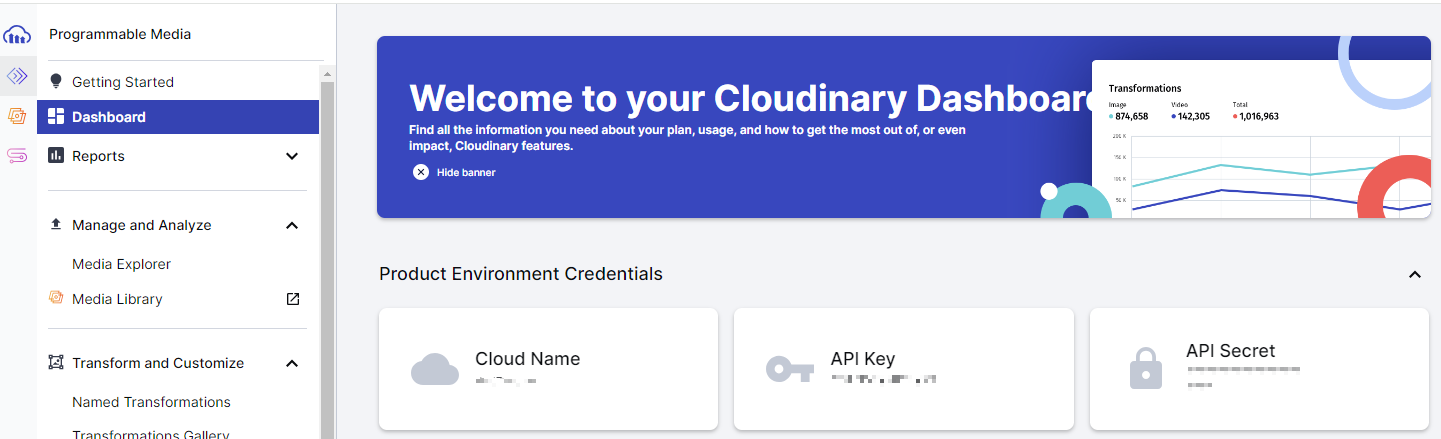Click the Total 1,016,963 statistic
The width and height of the screenshot is (1441, 439).
1255,111
